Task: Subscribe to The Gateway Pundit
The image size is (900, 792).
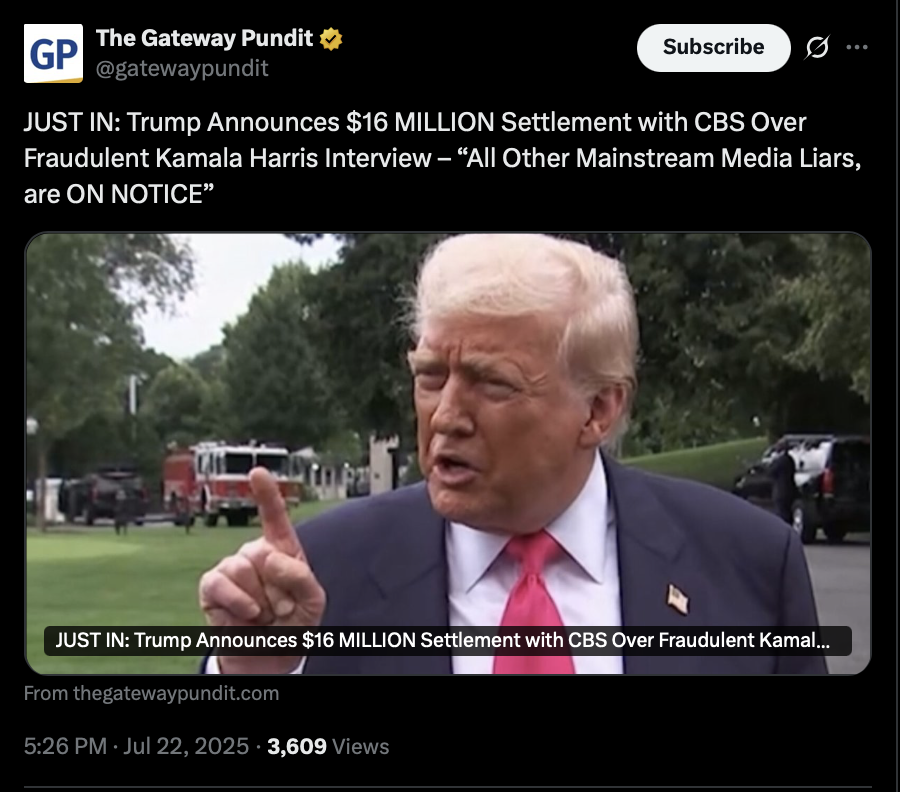Action: (713, 48)
